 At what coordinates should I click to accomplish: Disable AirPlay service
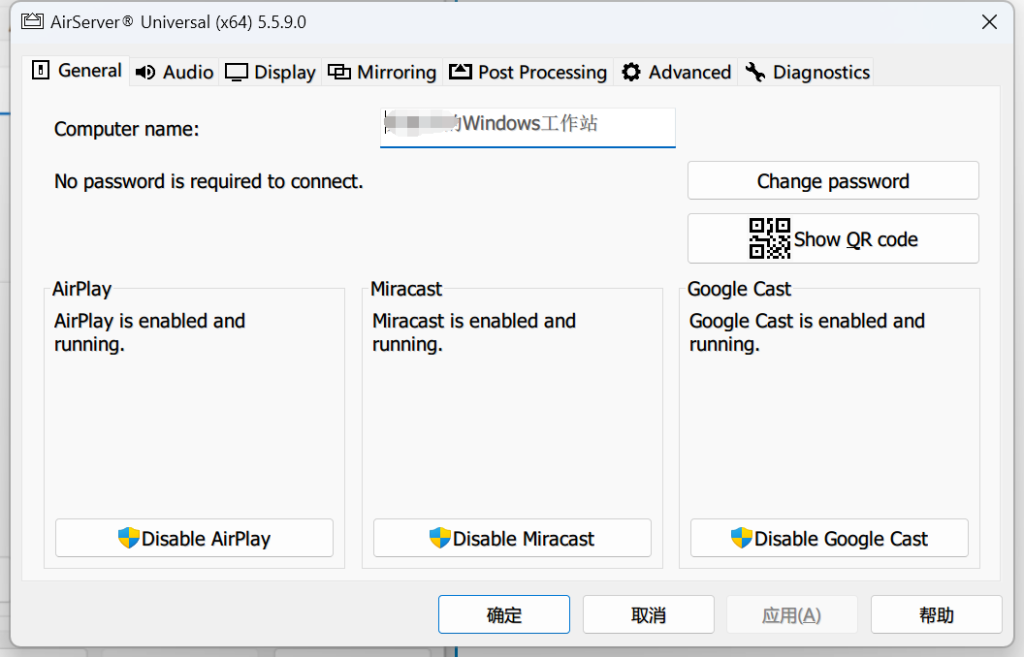point(195,538)
